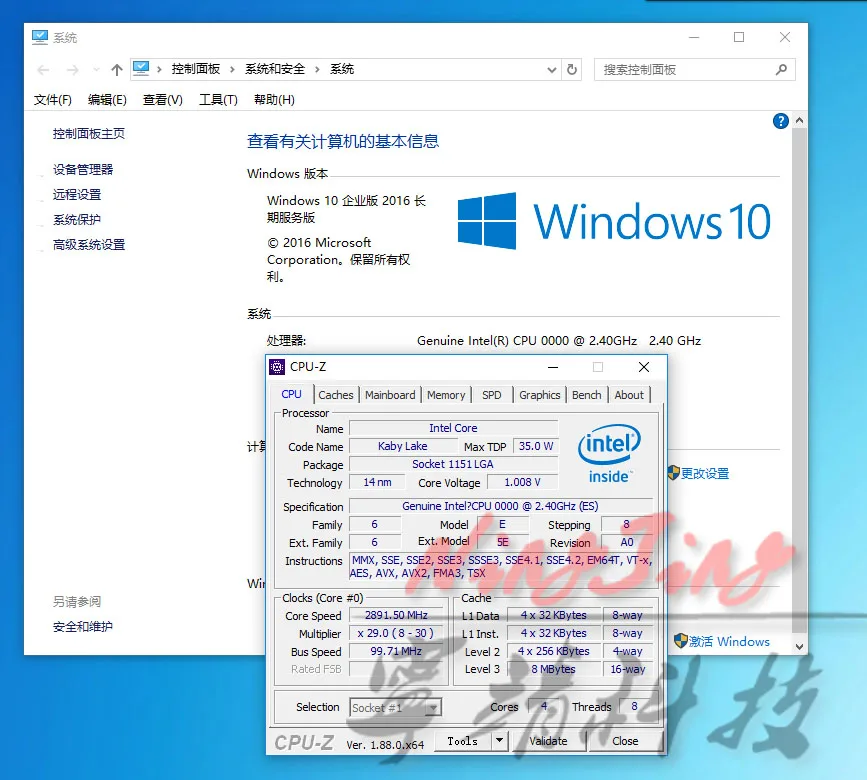Click the 激活 Windows link
867x780 pixels.
(729, 641)
